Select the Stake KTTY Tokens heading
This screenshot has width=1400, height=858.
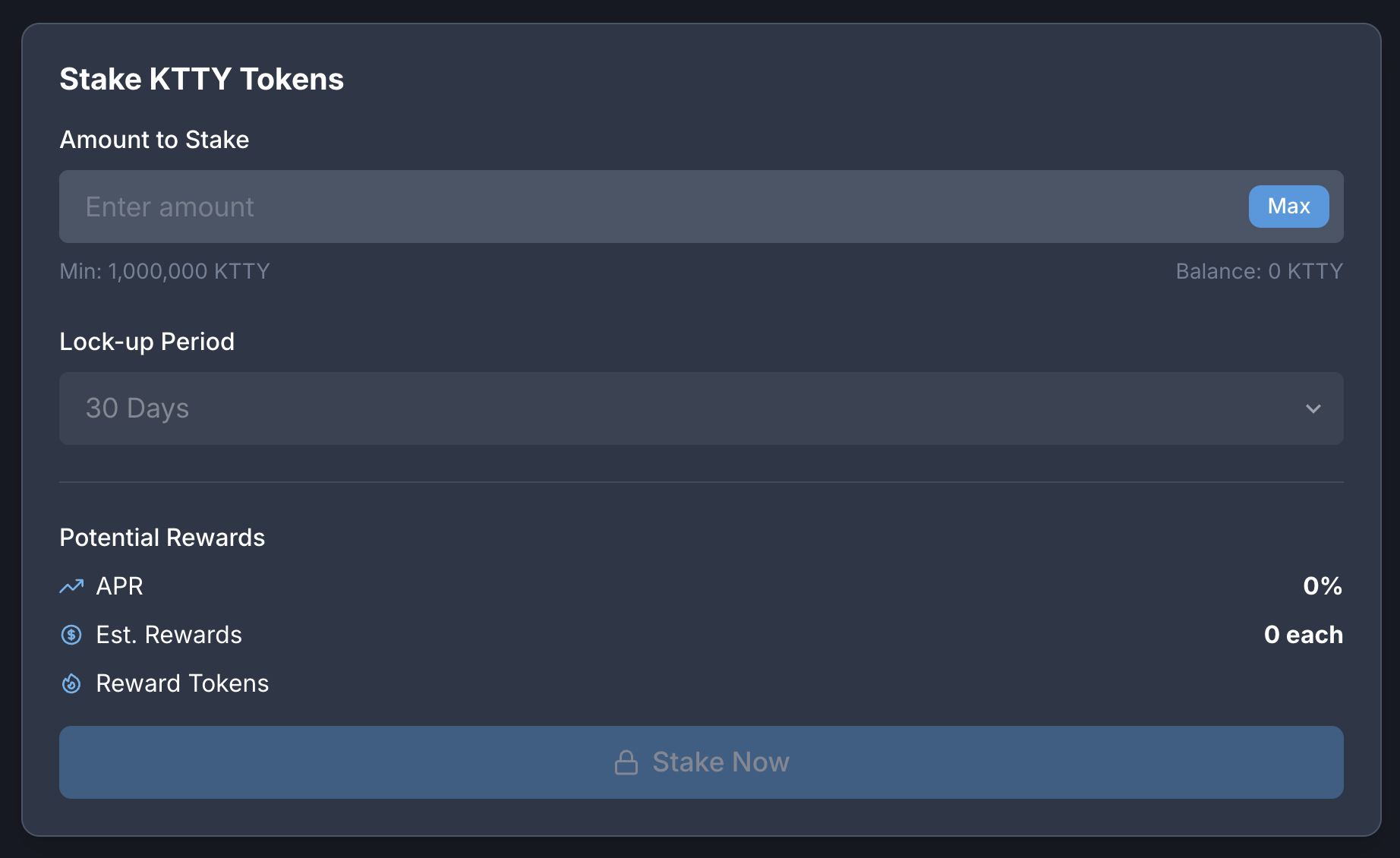201,78
